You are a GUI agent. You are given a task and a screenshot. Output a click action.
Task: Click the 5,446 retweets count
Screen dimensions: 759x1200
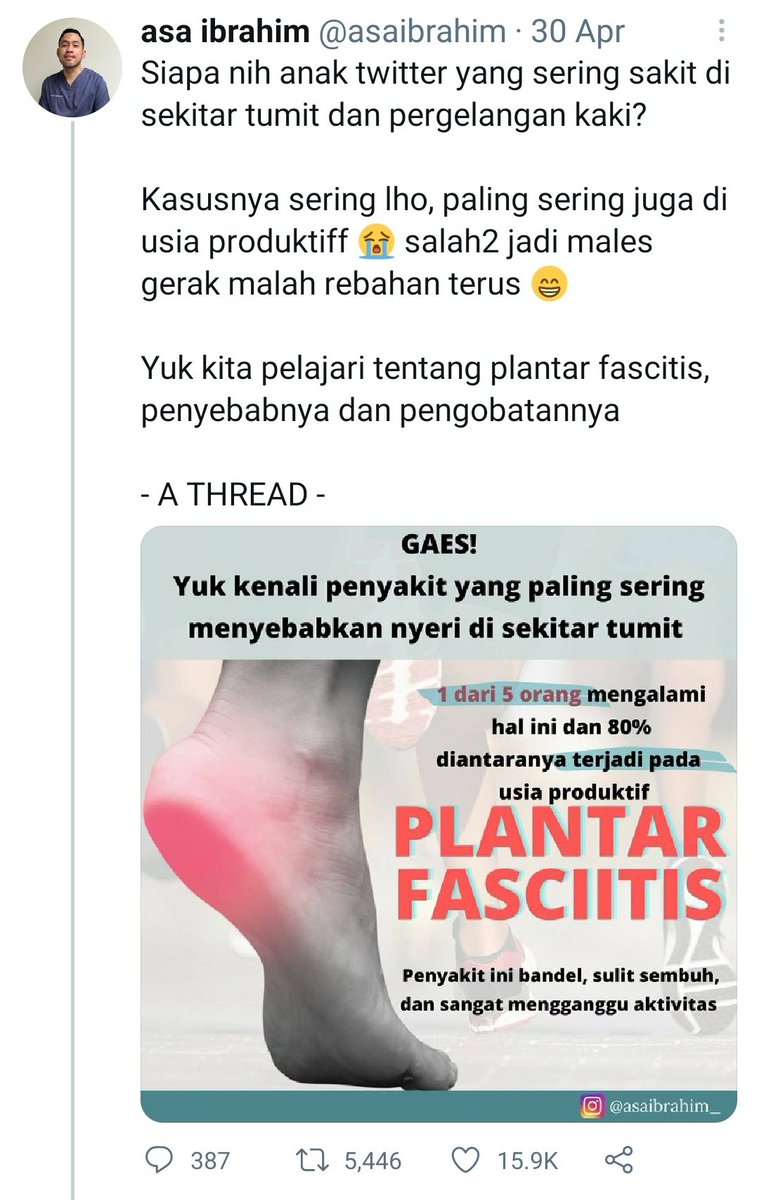(373, 1162)
